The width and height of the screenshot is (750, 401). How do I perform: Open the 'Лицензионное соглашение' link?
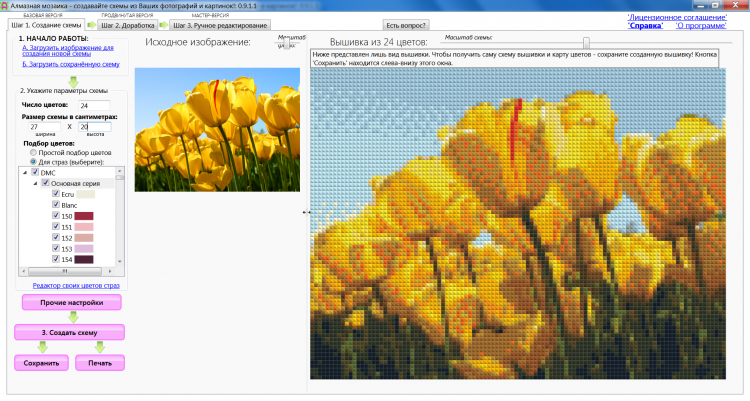click(677, 18)
